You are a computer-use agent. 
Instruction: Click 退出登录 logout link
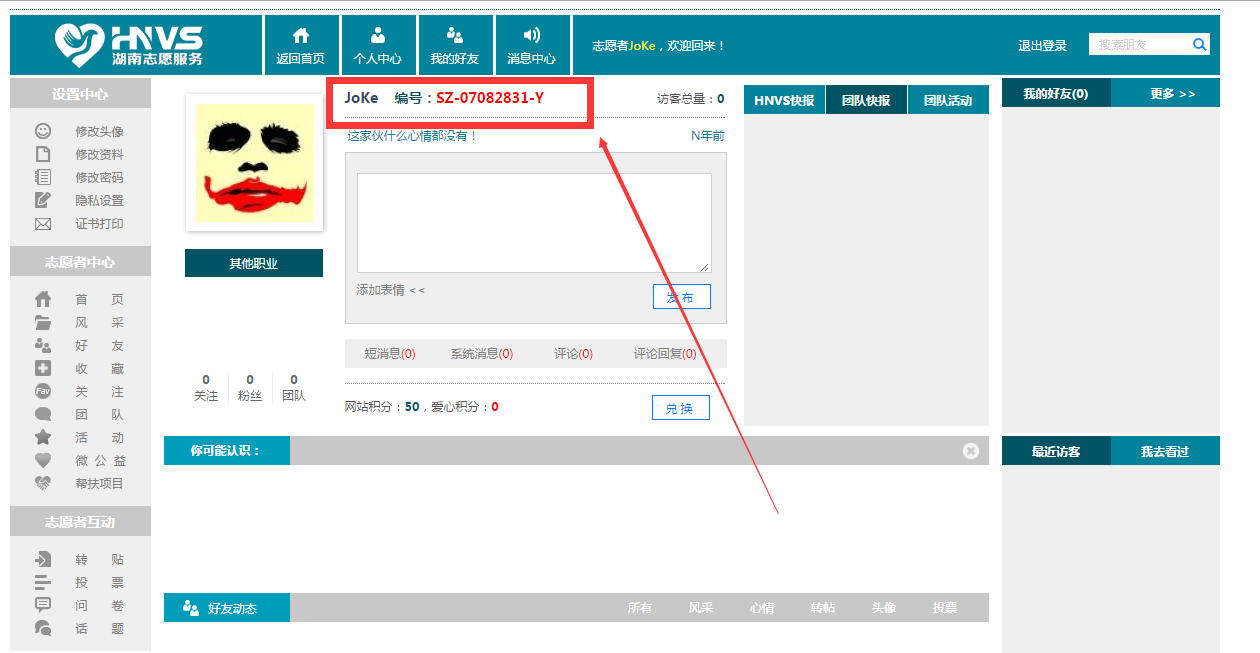1042,46
